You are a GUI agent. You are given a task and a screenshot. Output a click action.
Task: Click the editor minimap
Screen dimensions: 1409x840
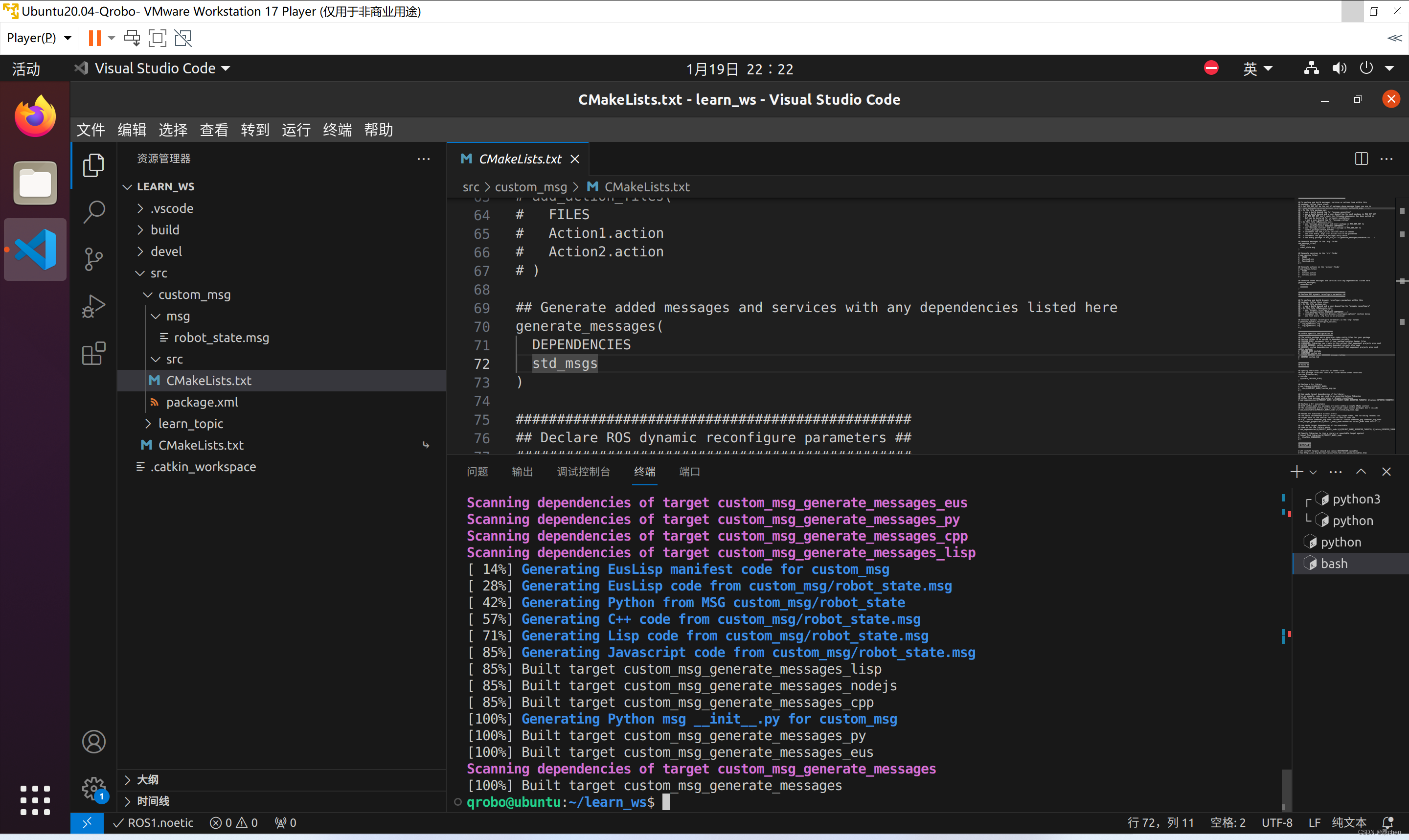click(x=1346, y=326)
